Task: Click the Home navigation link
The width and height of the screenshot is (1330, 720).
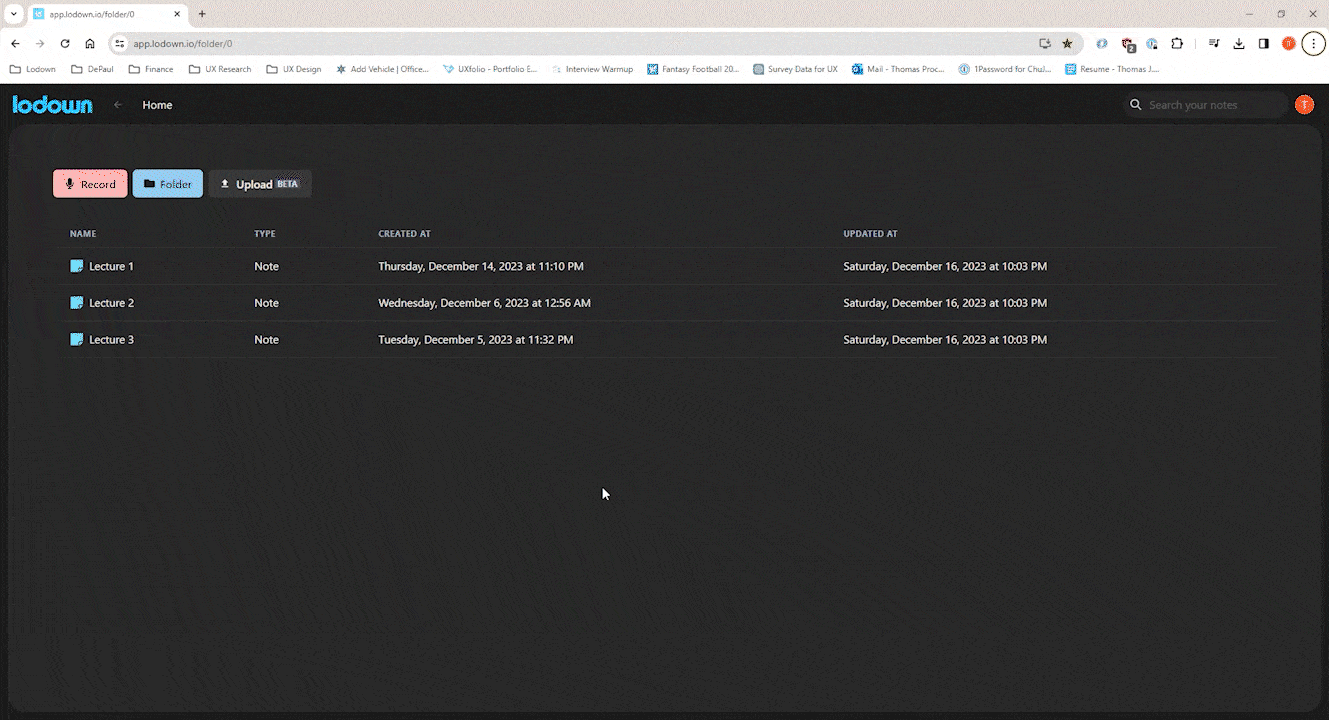Action: pyautogui.click(x=157, y=104)
